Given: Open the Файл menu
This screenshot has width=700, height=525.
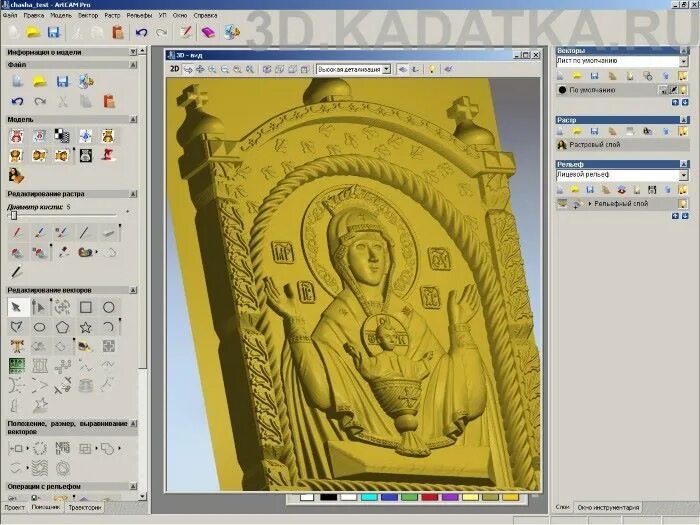Looking at the screenshot, I should tap(10, 15).
